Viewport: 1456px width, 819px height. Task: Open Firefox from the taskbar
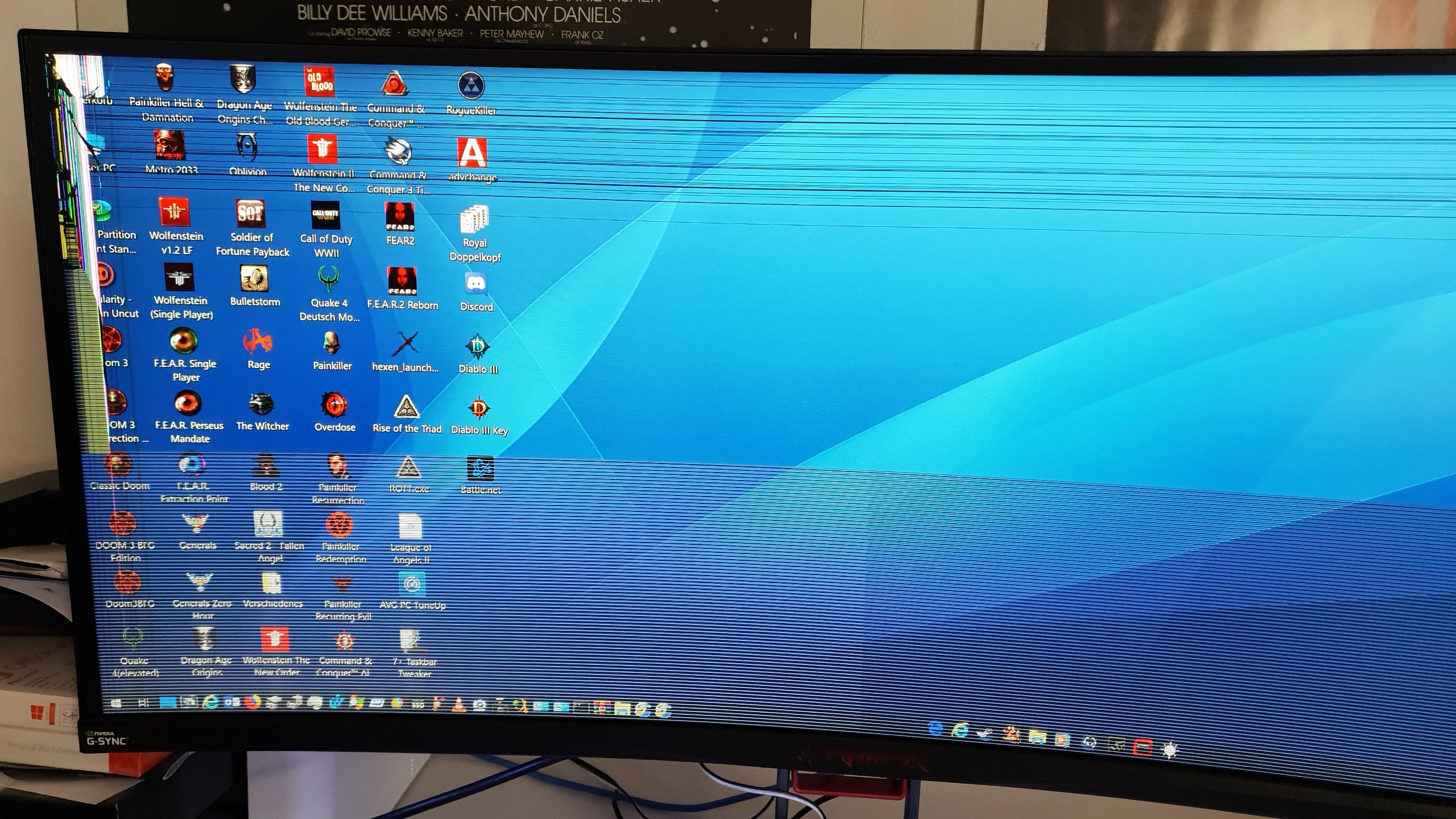click(253, 703)
